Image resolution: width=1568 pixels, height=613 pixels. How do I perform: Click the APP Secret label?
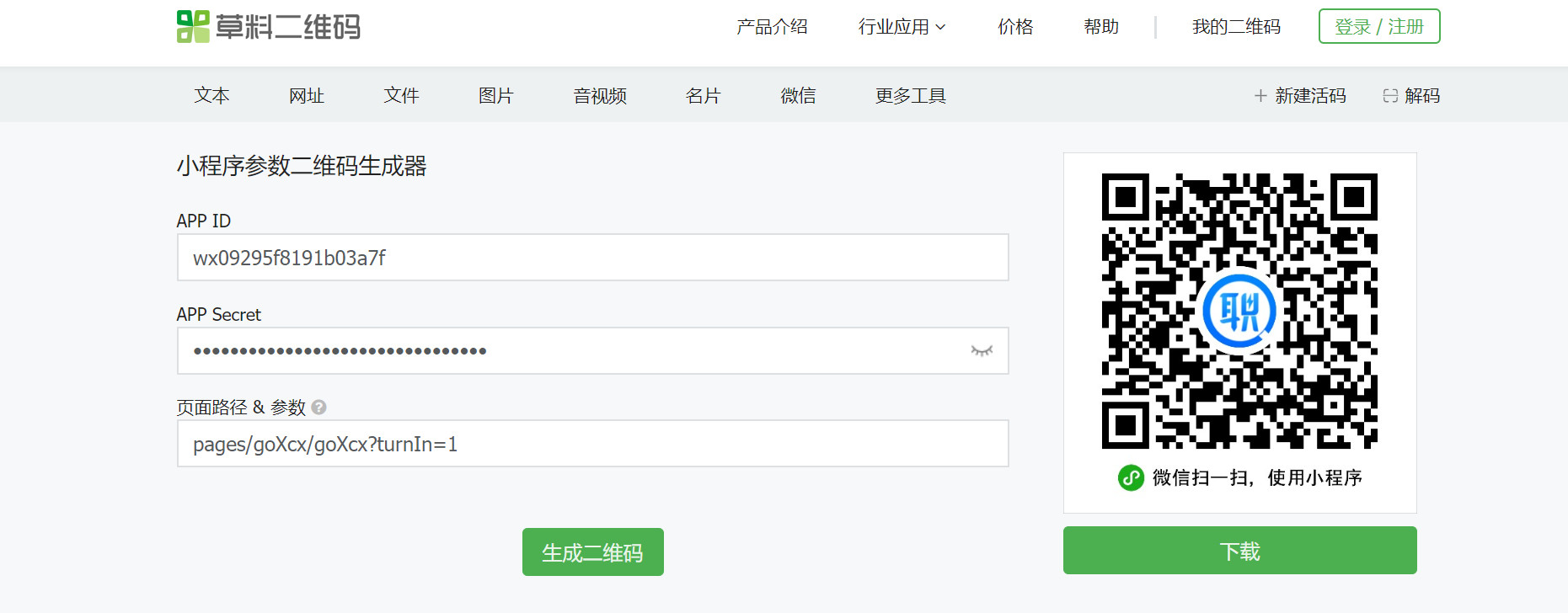coord(219,314)
